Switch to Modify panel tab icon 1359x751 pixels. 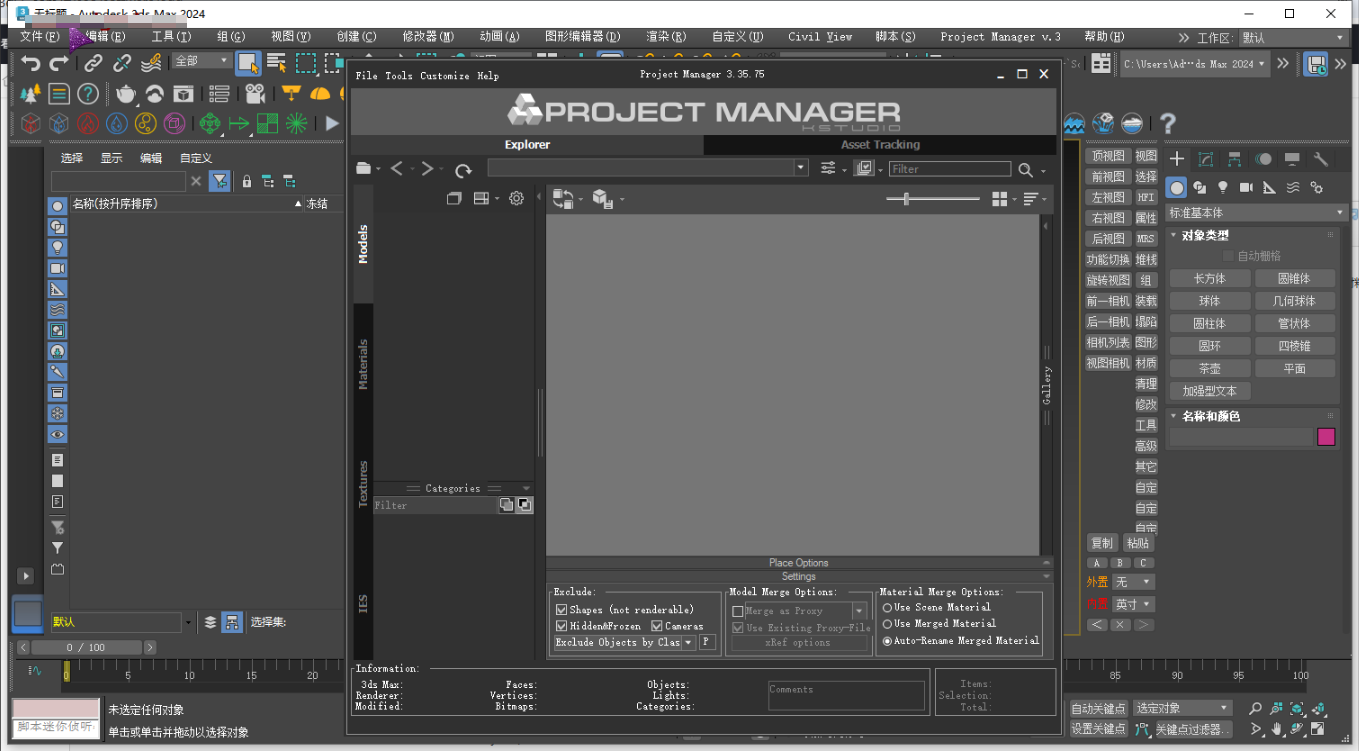[1206, 159]
